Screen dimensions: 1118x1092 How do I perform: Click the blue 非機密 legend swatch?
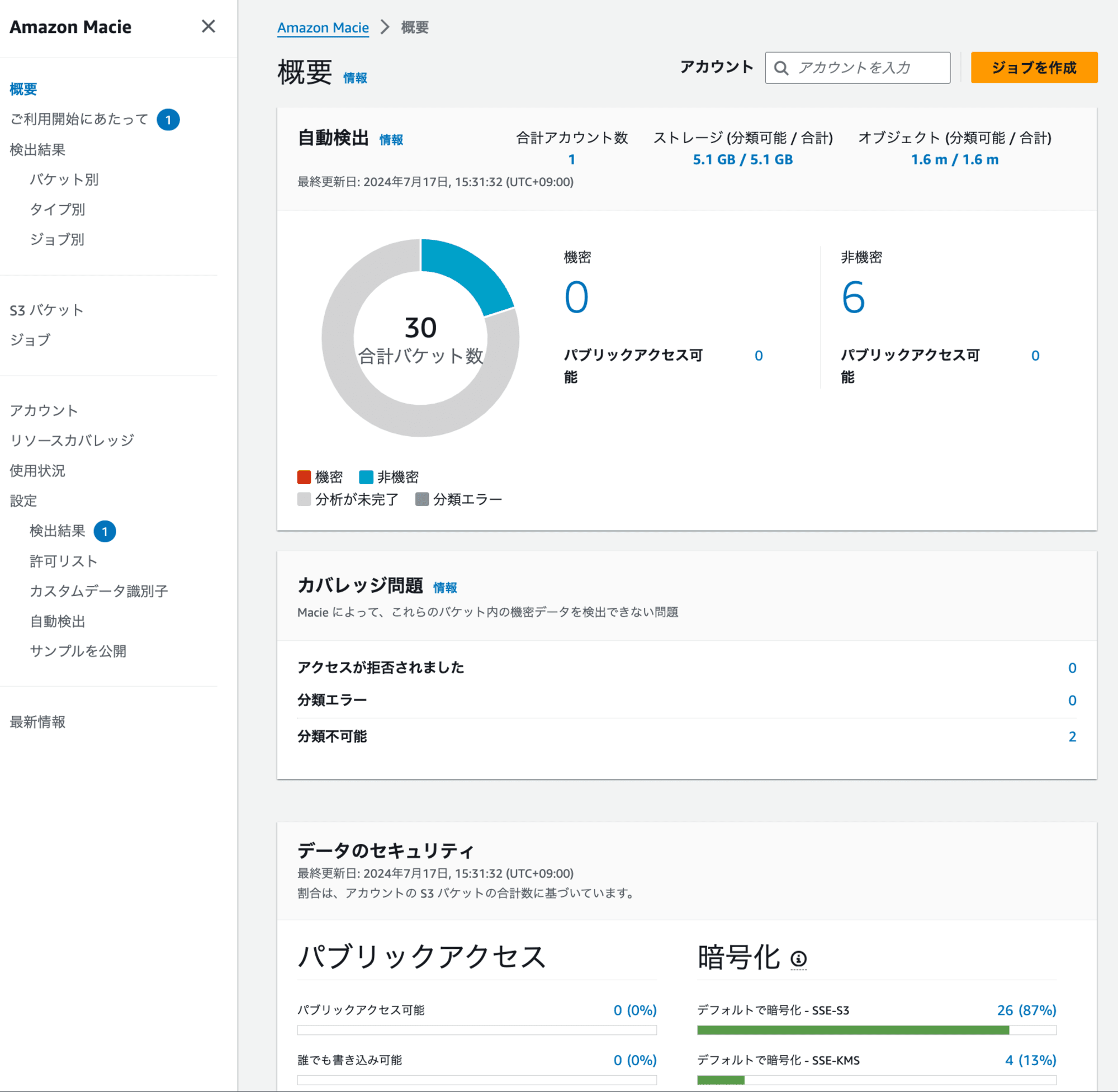click(x=366, y=477)
